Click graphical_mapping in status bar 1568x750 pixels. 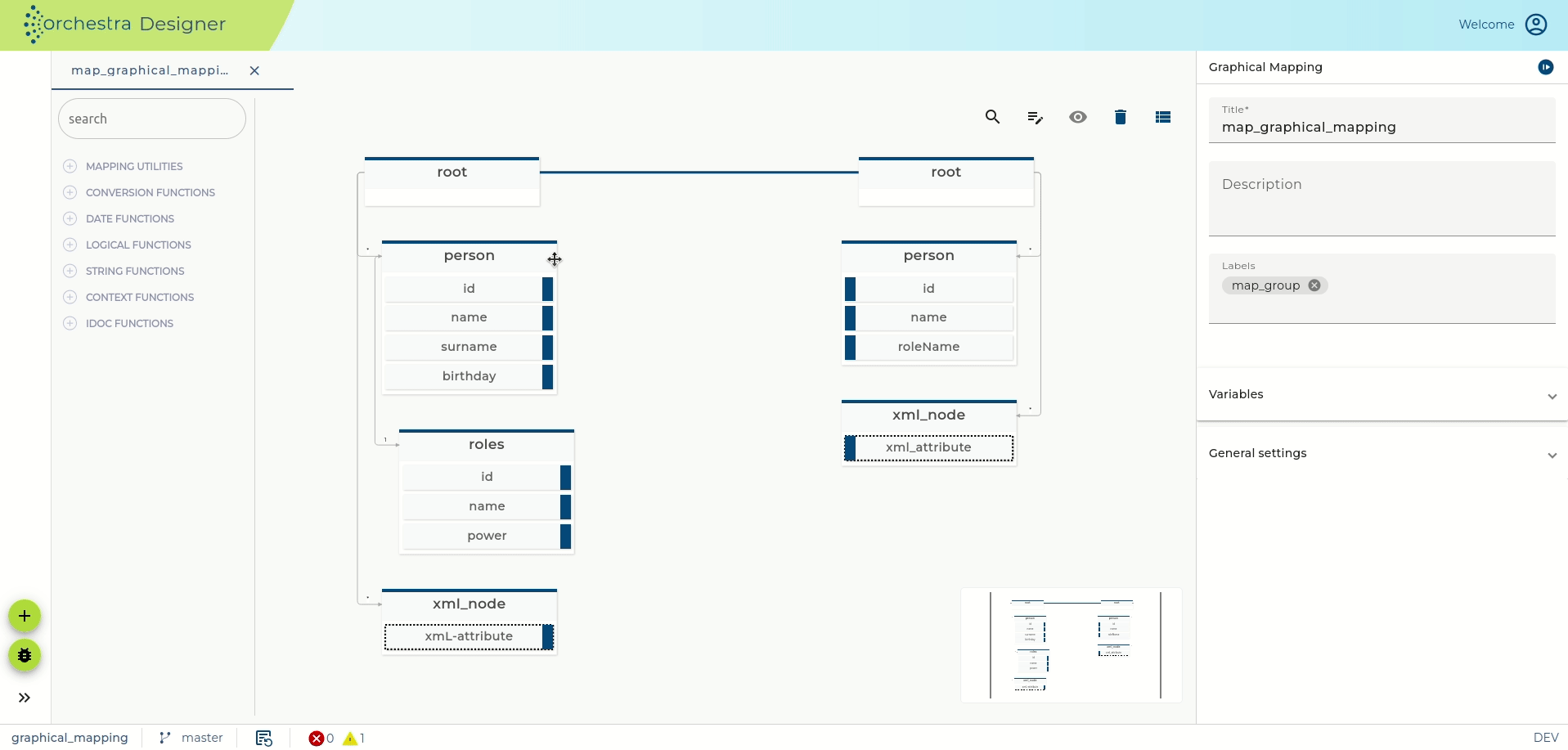(x=70, y=738)
